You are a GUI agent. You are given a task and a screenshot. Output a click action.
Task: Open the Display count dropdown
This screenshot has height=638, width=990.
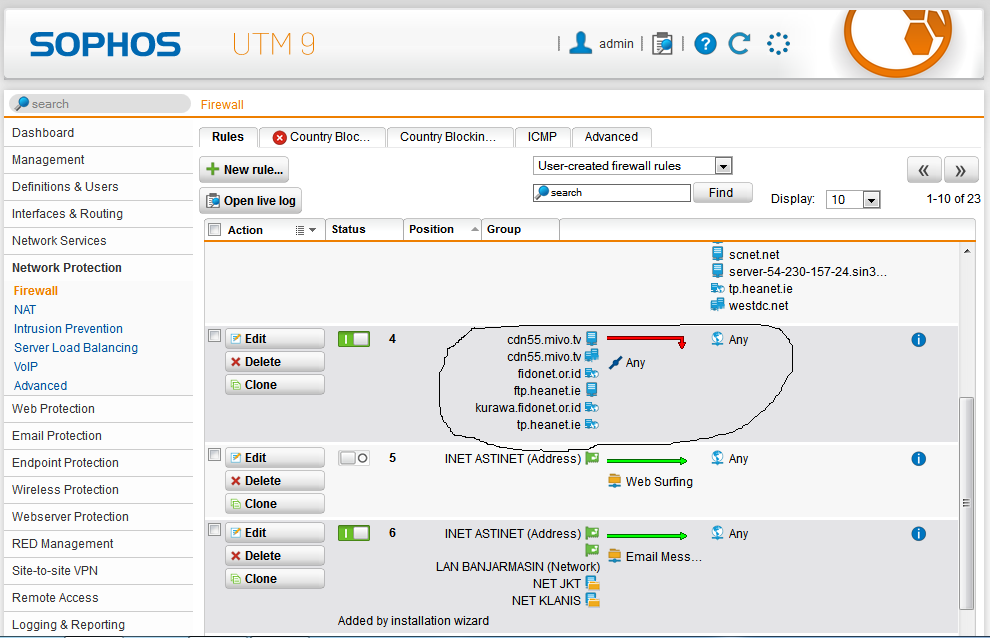point(853,200)
